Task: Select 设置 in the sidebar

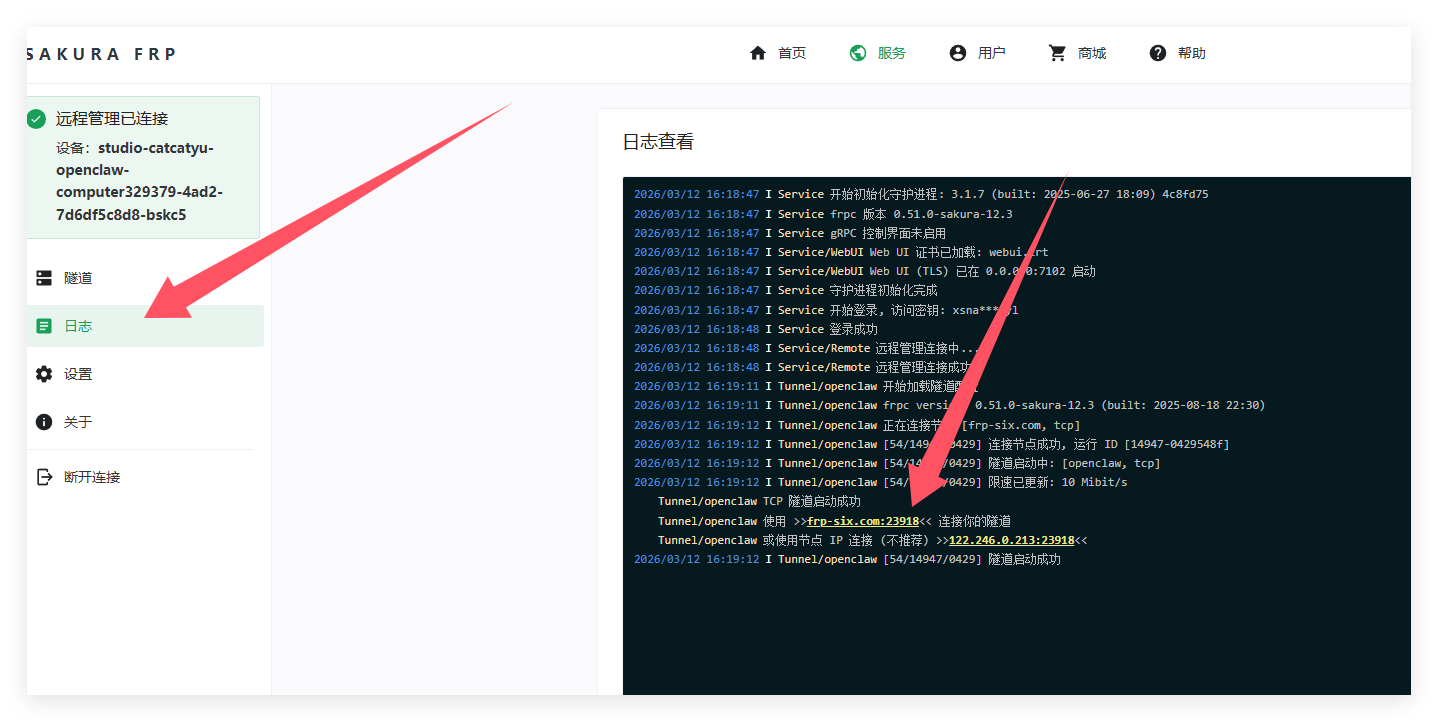Action: click(145, 374)
